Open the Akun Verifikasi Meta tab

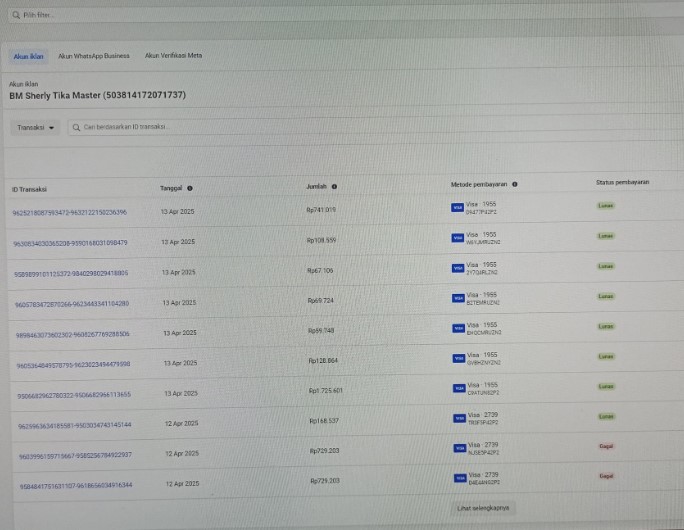[x=173, y=56]
